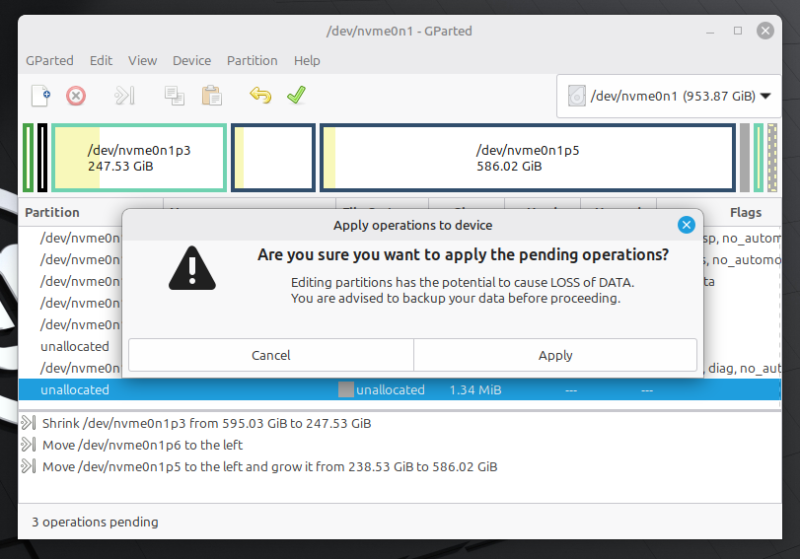800x559 pixels.
Task: Open the Device menu
Action: [x=191, y=60]
